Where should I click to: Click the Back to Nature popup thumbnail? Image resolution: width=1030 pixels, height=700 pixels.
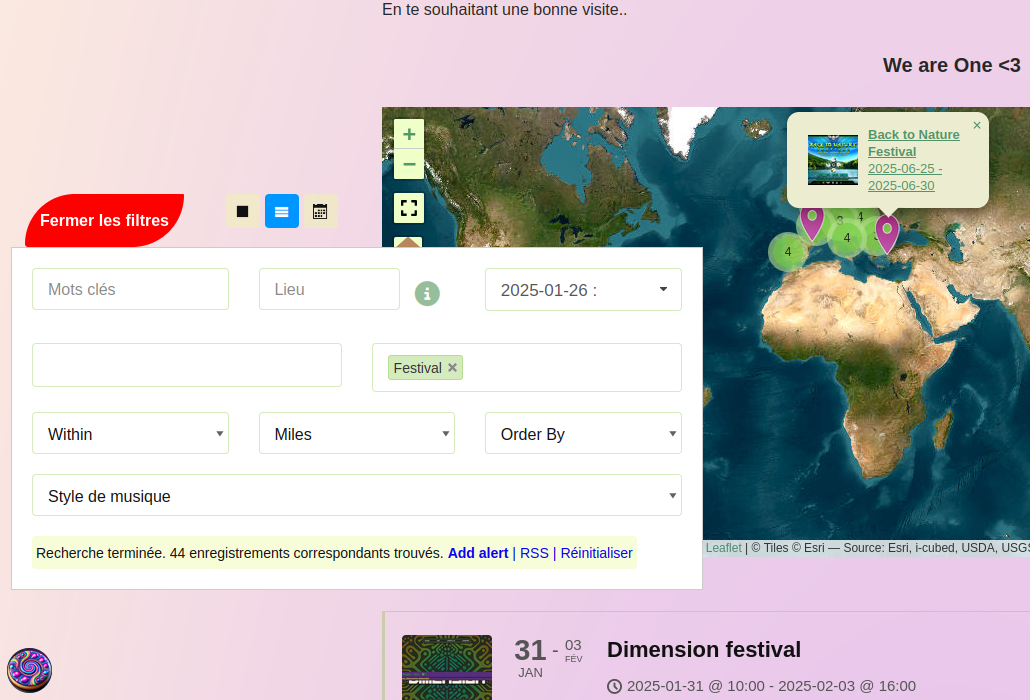(x=833, y=160)
